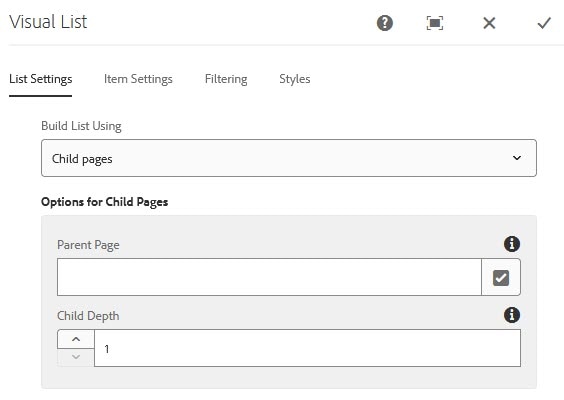
Task: Expand the Build List Using dropdown
Action: [x=289, y=158]
